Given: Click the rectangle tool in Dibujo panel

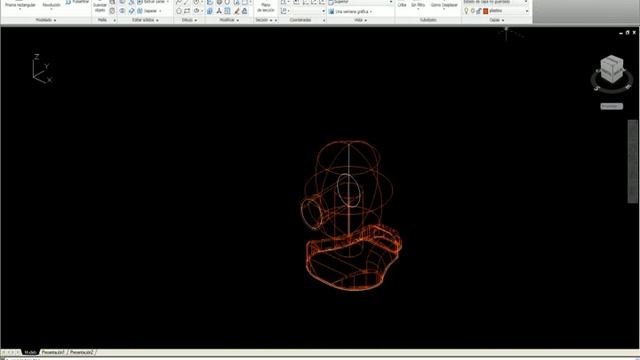Looking at the screenshot, I should coord(187,11).
